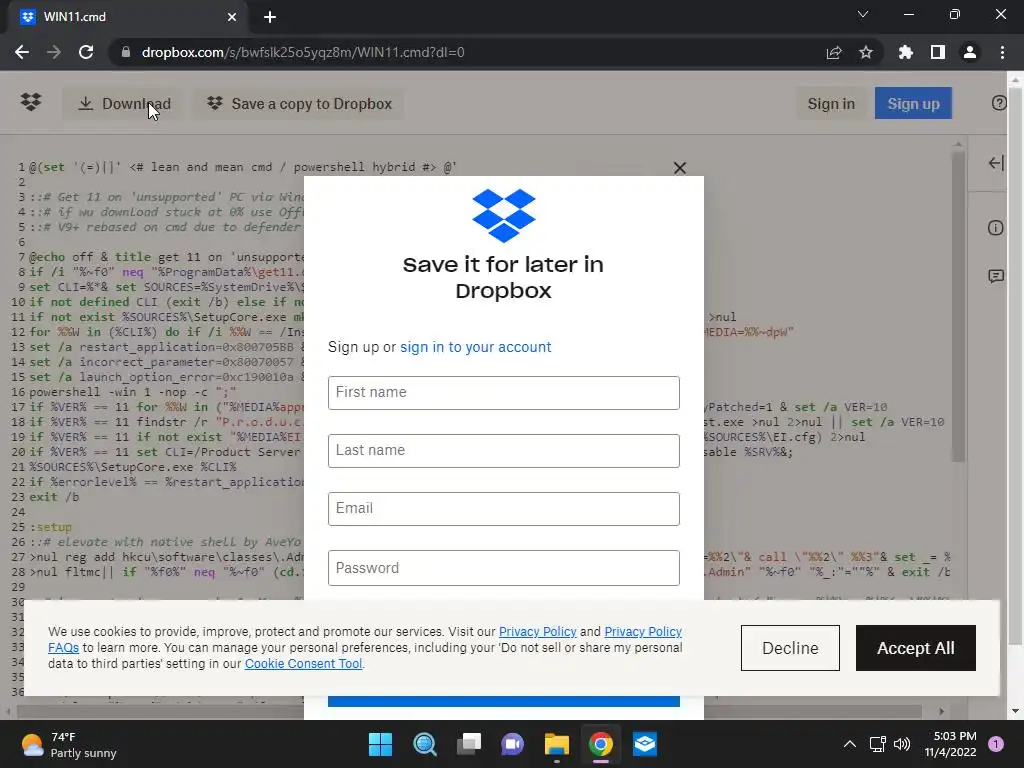Open the Chat app on taskbar
Image resolution: width=1024 pixels, height=768 pixels.
tap(513, 744)
